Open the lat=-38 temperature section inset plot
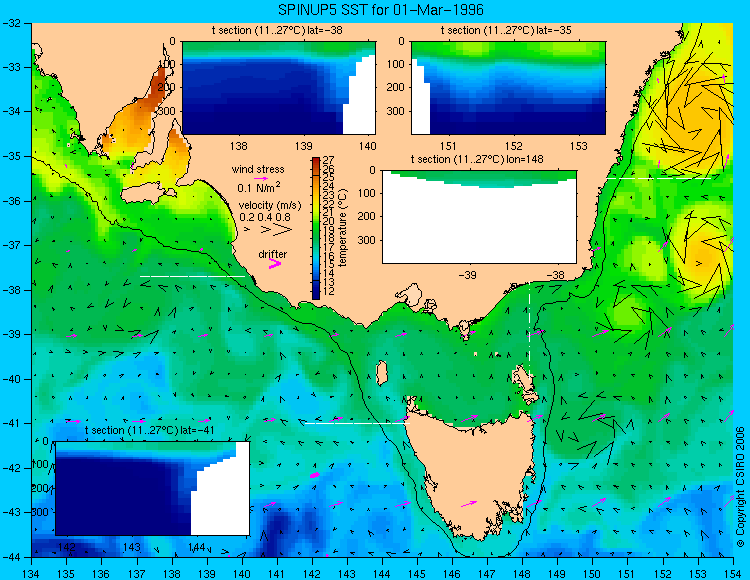This screenshot has height=580, width=750. [279, 88]
